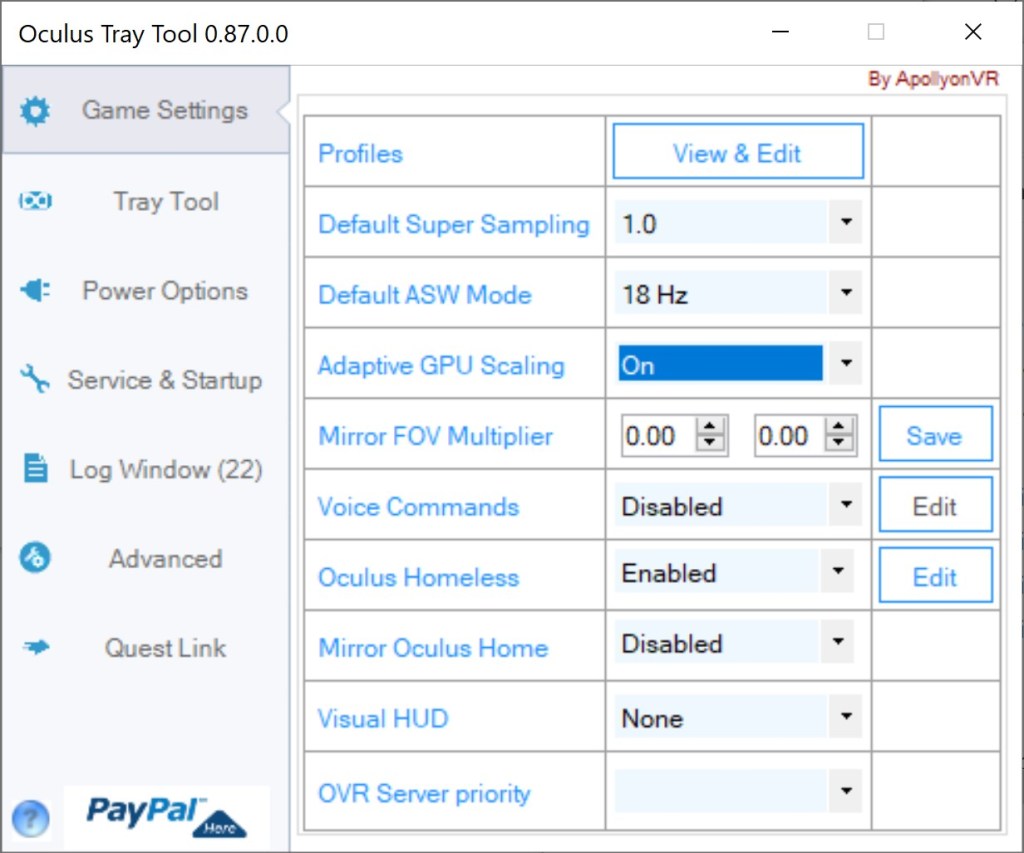The height and width of the screenshot is (853, 1024).
Task: Save the Mirror FOV Multiplier values
Action: [935, 435]
